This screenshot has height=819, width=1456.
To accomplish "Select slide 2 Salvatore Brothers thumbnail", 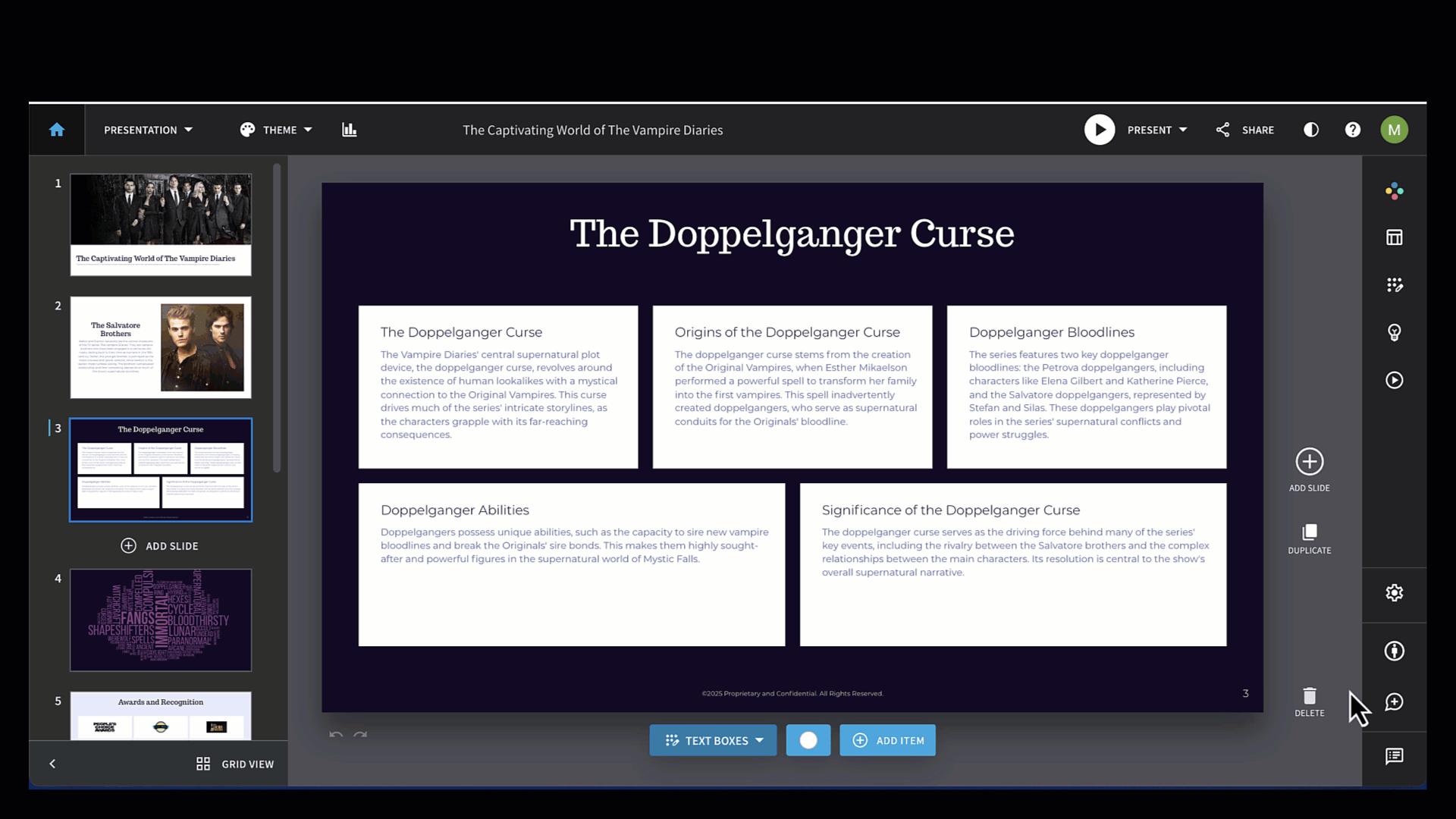I will coord(161,347).
